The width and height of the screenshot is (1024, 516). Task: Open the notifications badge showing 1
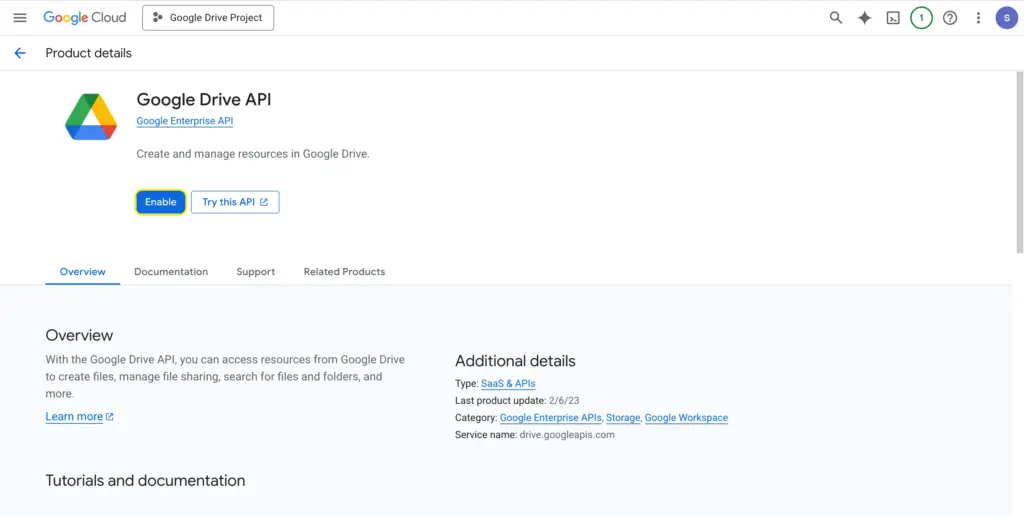point(921,18)
